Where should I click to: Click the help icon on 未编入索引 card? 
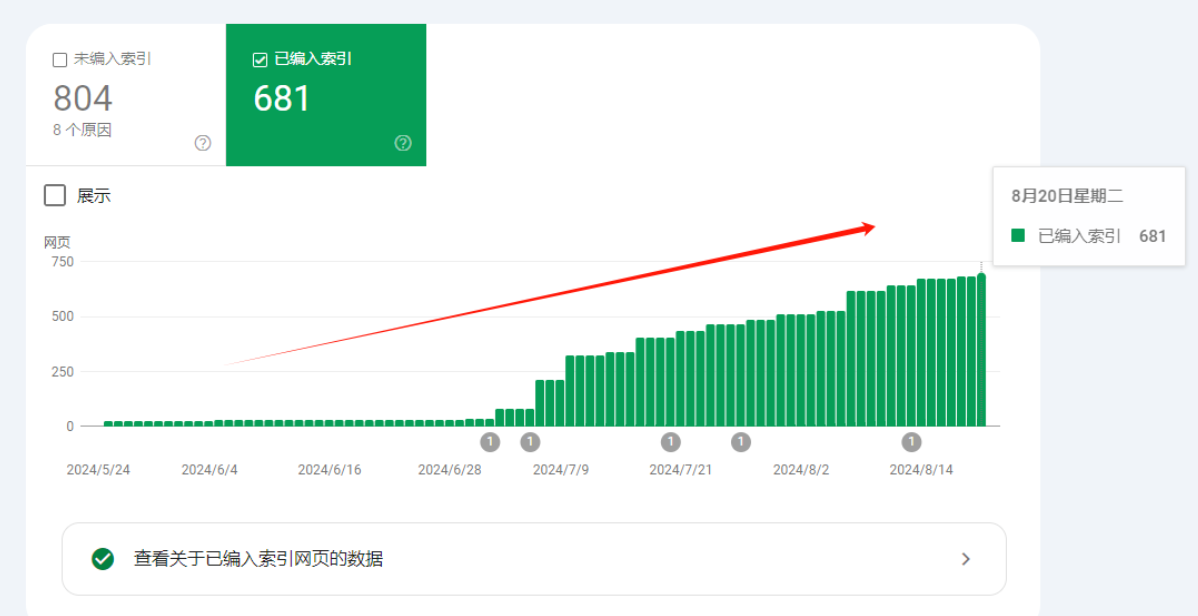tap(203, 143)
